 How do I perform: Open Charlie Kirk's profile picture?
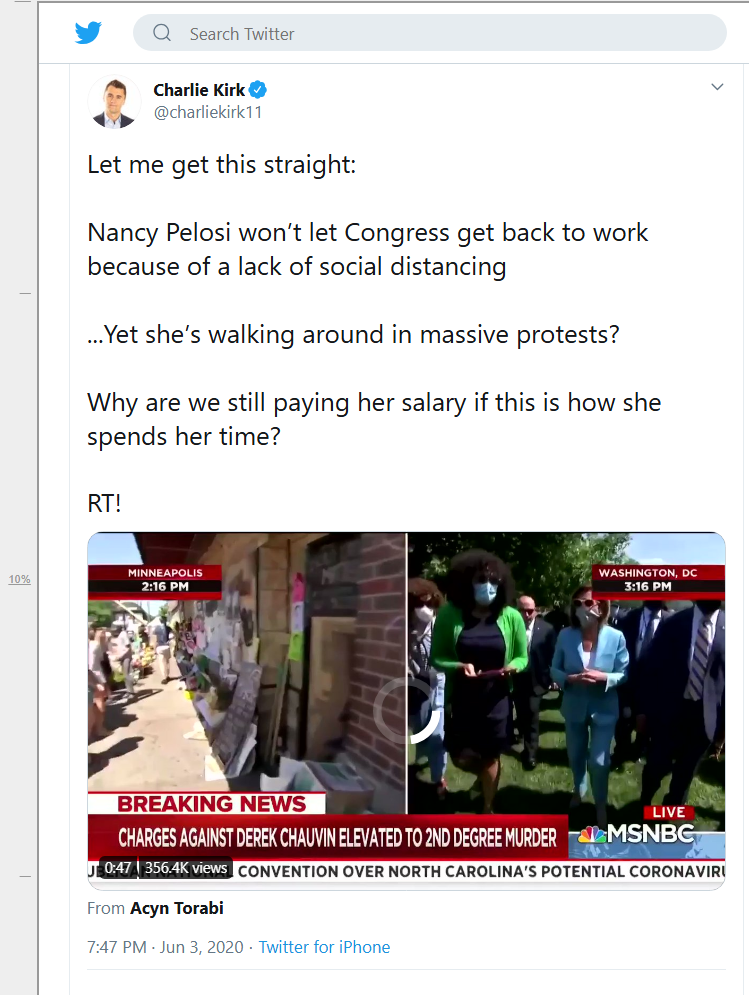(x=114, y=102)
